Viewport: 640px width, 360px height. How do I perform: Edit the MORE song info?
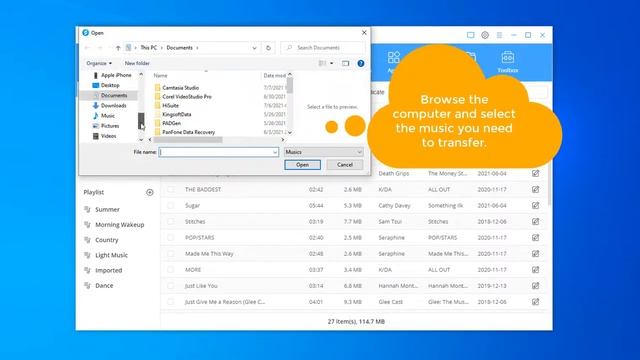pos(536,269)
